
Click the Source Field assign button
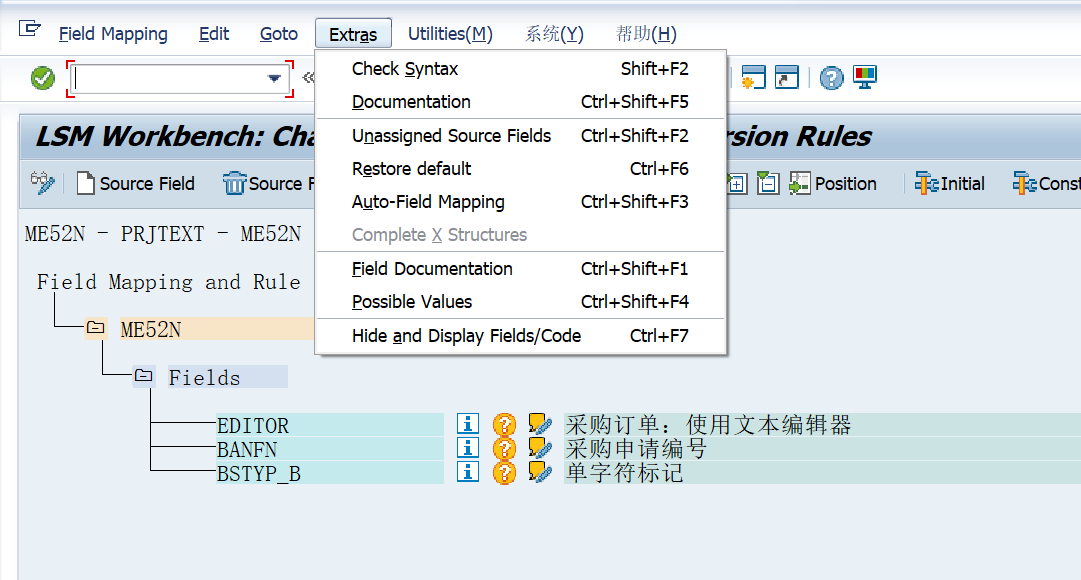[x=136, y=183]
